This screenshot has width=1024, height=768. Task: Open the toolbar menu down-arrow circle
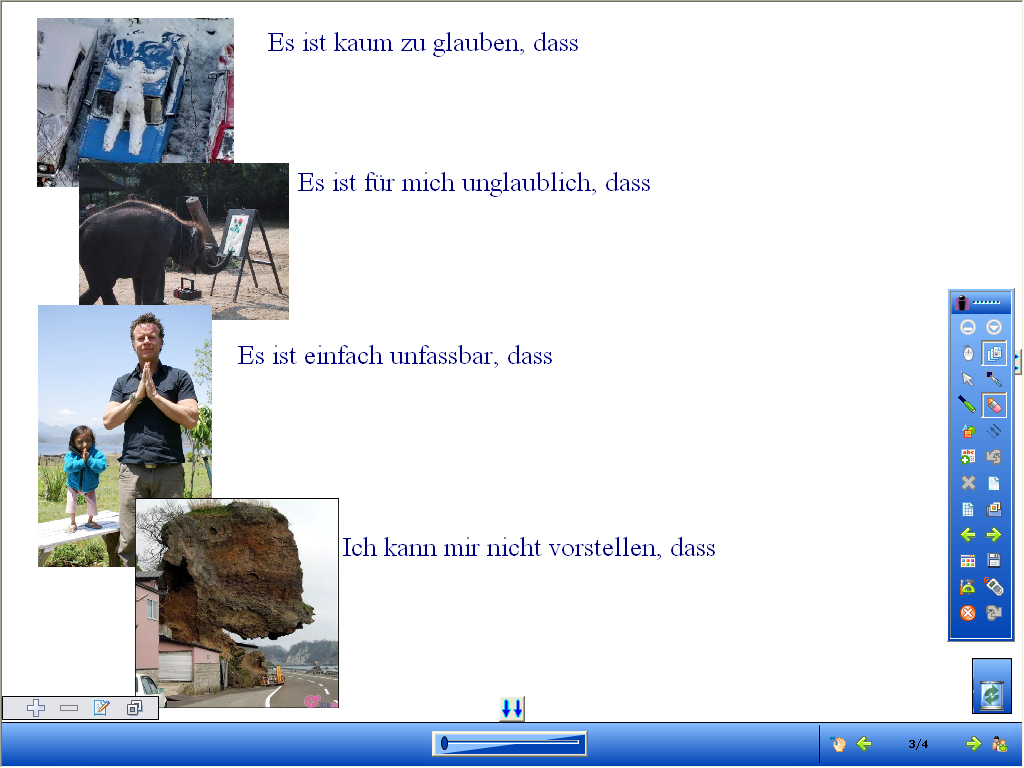point(994,327)
